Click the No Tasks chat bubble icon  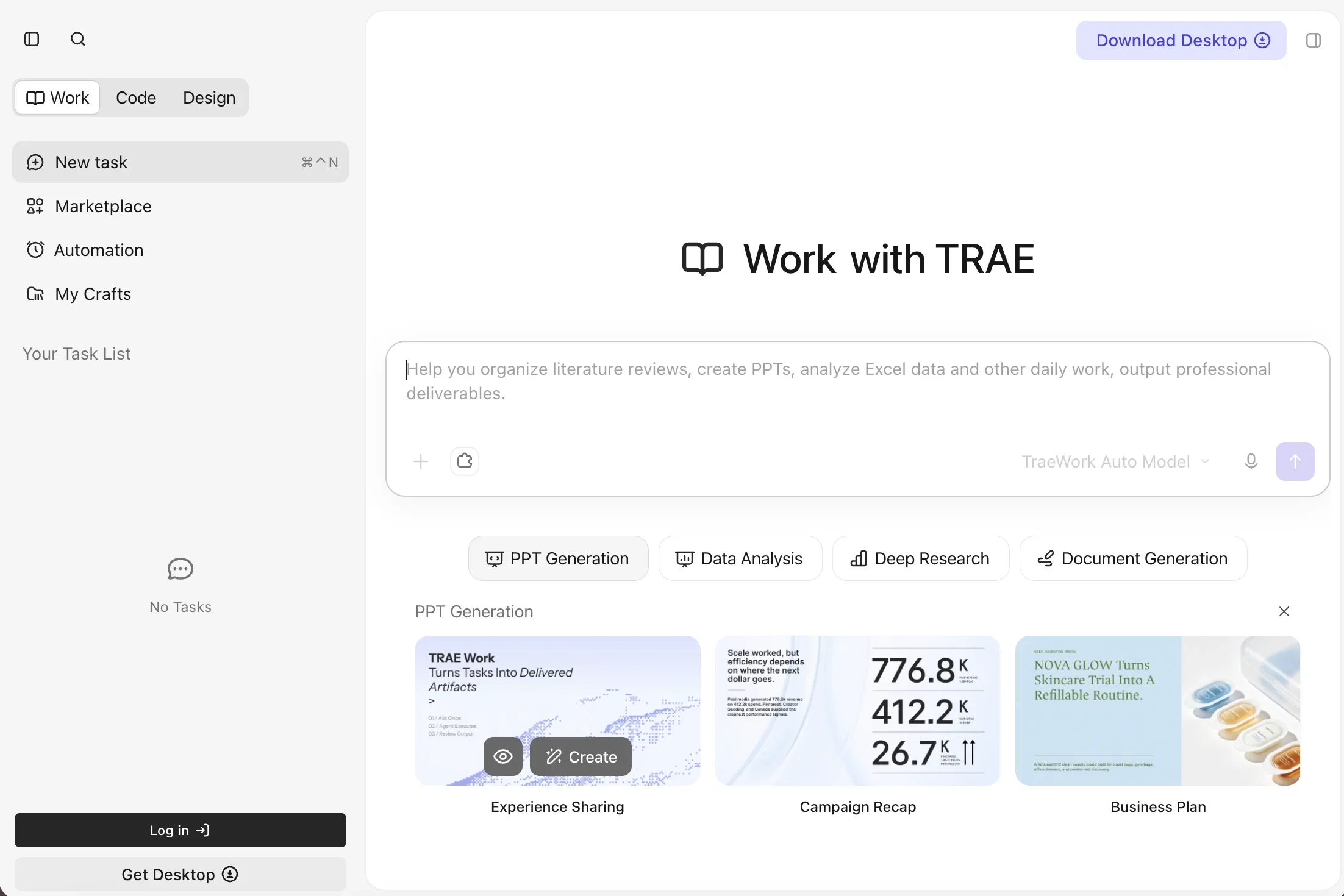click(181, 569)
